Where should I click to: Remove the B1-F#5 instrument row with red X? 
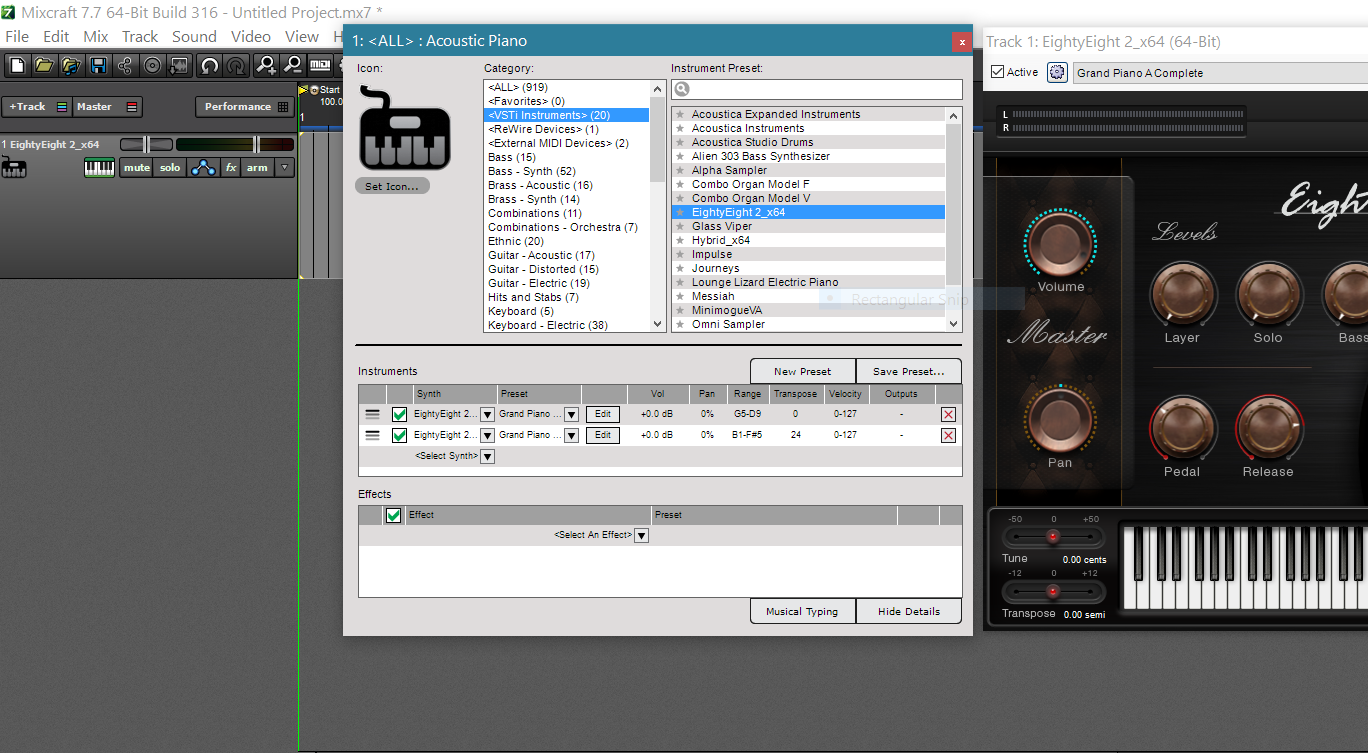pos(948,435)
